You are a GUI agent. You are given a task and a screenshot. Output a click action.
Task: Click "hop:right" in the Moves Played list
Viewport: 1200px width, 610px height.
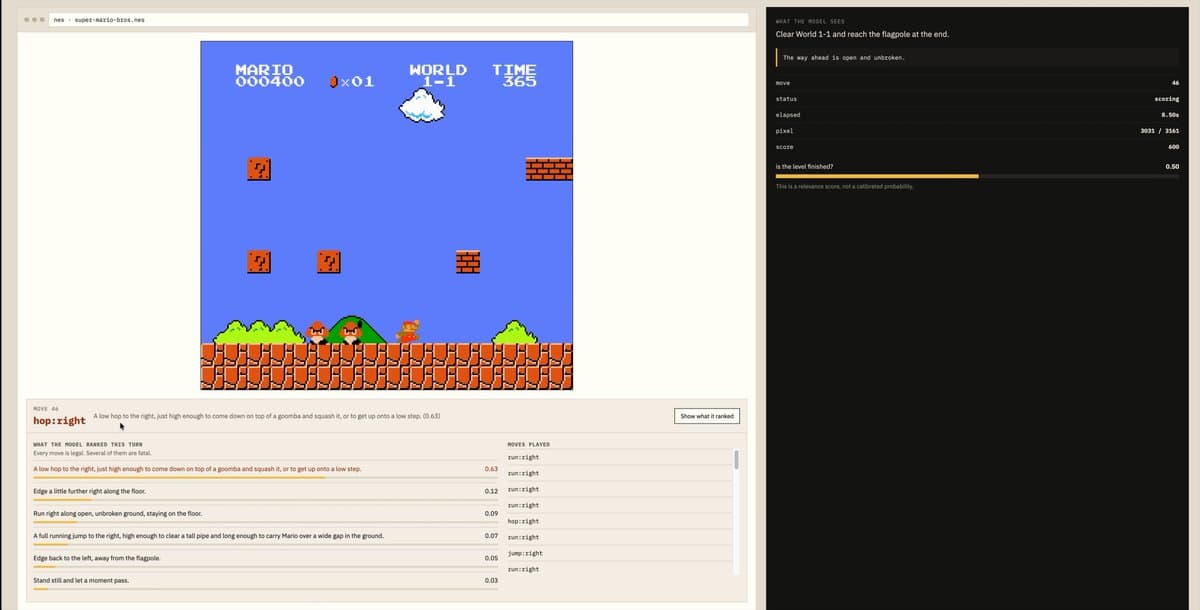pyautogui.click(x=523, y=521)
